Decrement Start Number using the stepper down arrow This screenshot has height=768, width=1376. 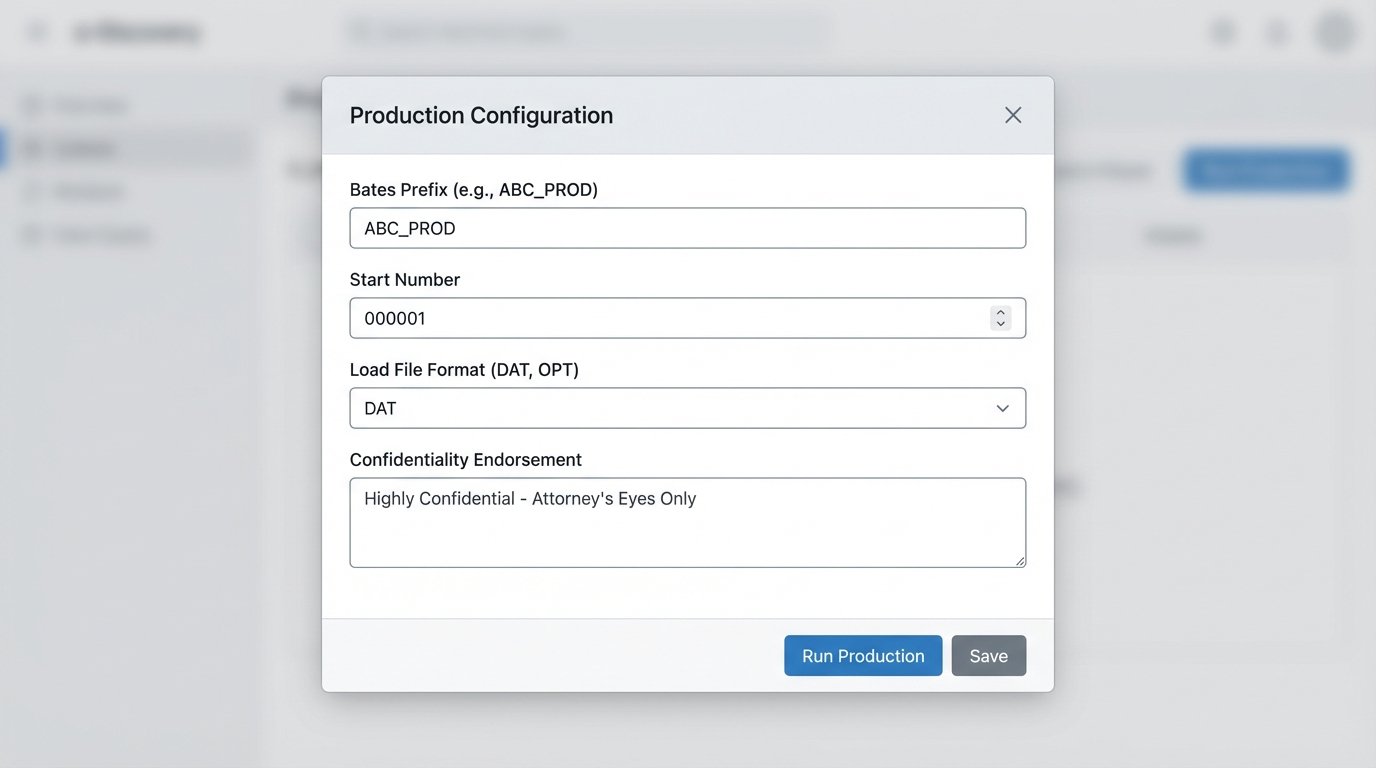click(x=1000, y=323)
